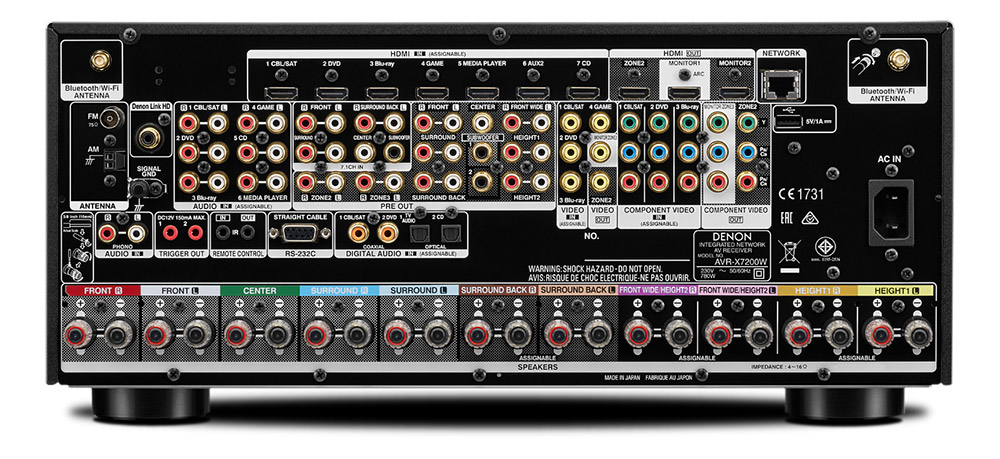
Task: Click the 'MADE IN JAPAN' text
Action: (x=624, y=377)
